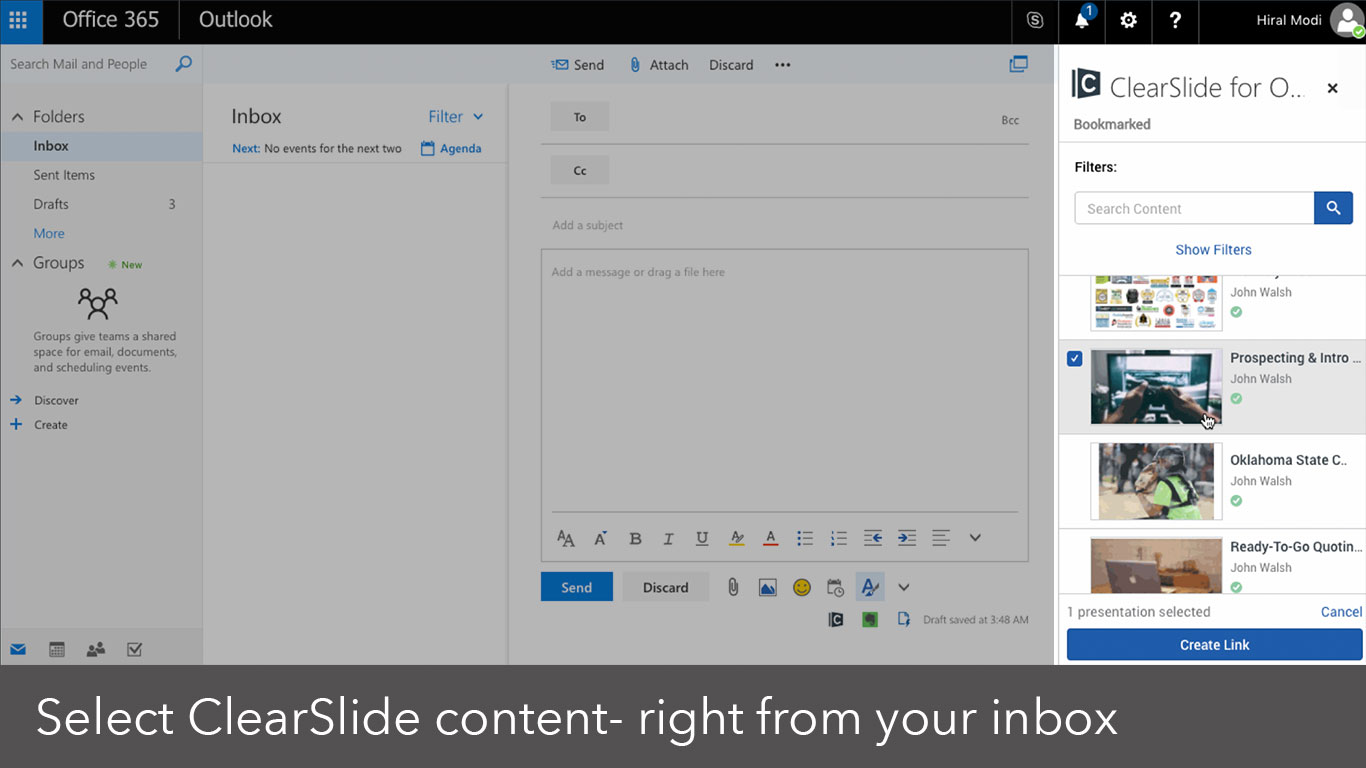The height and width of the screenshot is (768, 1366).
Task: Toggle underline formatting
Action: click(702, 538)
